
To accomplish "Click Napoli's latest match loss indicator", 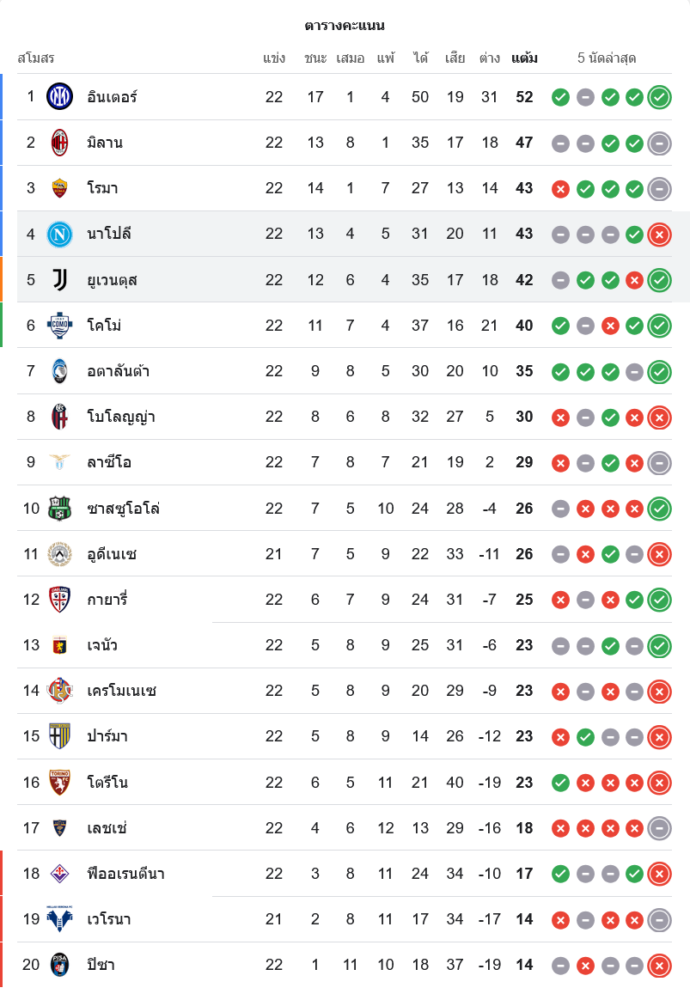I will (659, 234).
